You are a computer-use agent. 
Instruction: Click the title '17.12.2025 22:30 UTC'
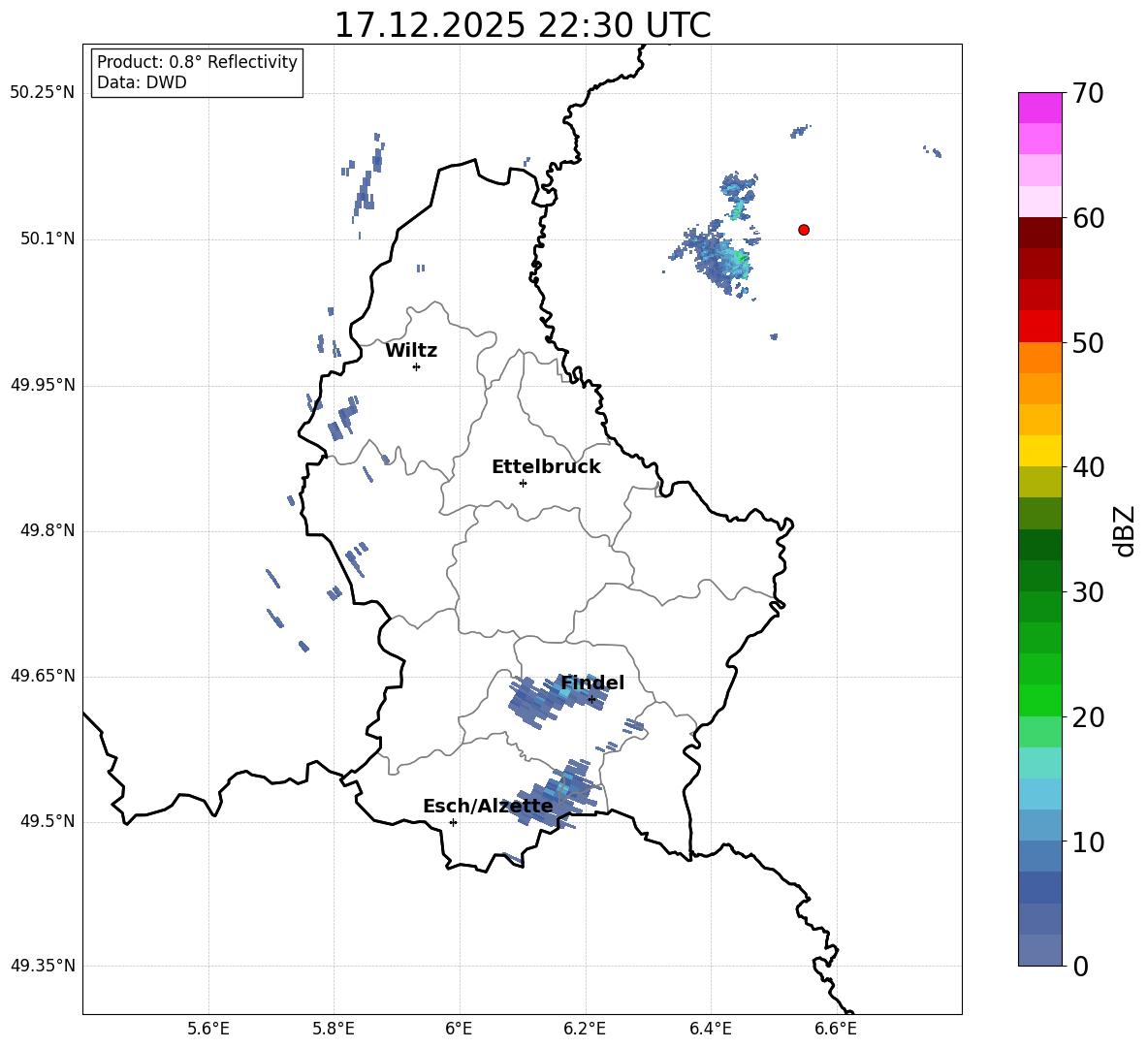point(522,25)
